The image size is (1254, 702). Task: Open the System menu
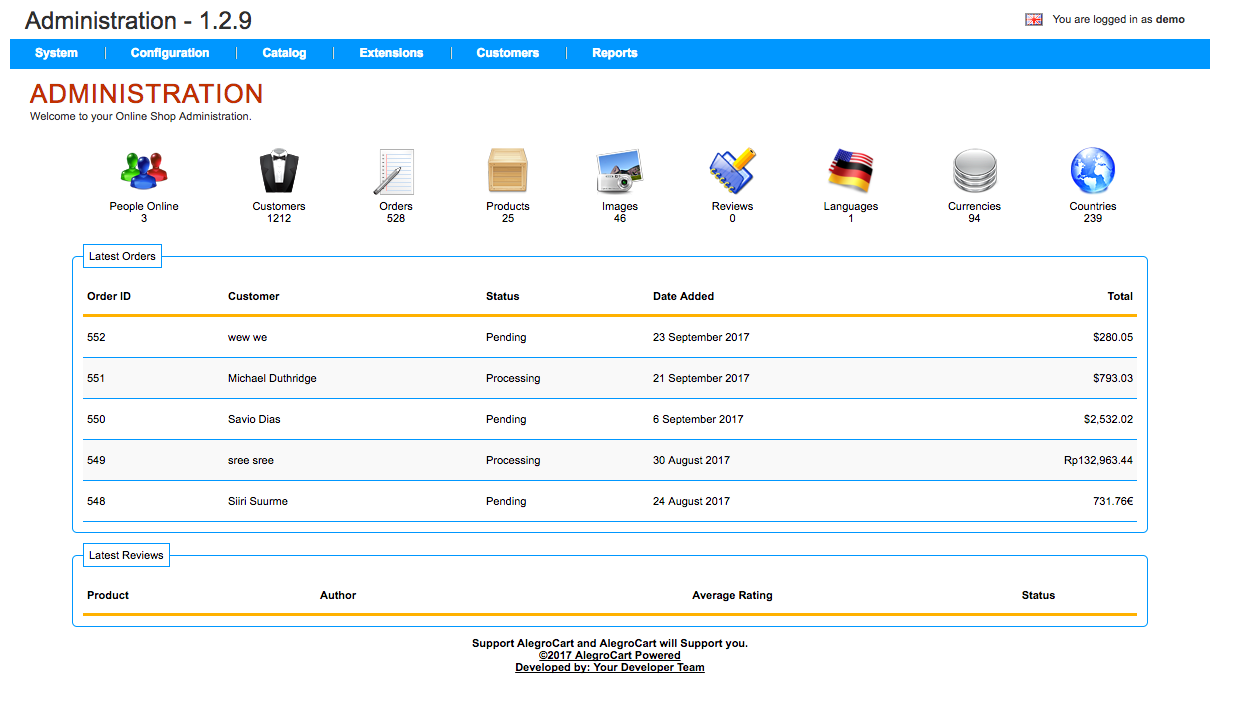click(56, 53)
